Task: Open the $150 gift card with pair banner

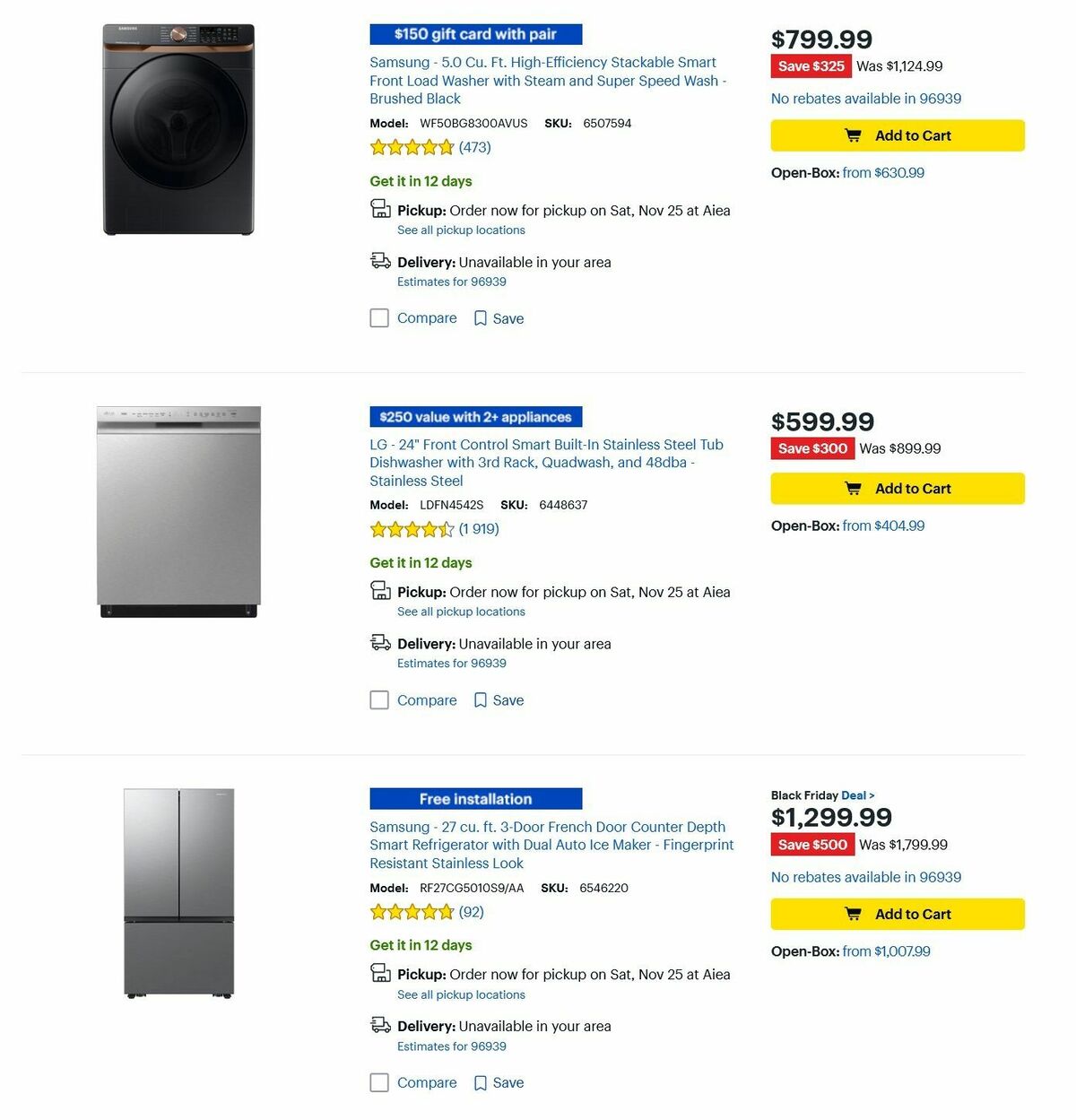Action: point(475,34)
